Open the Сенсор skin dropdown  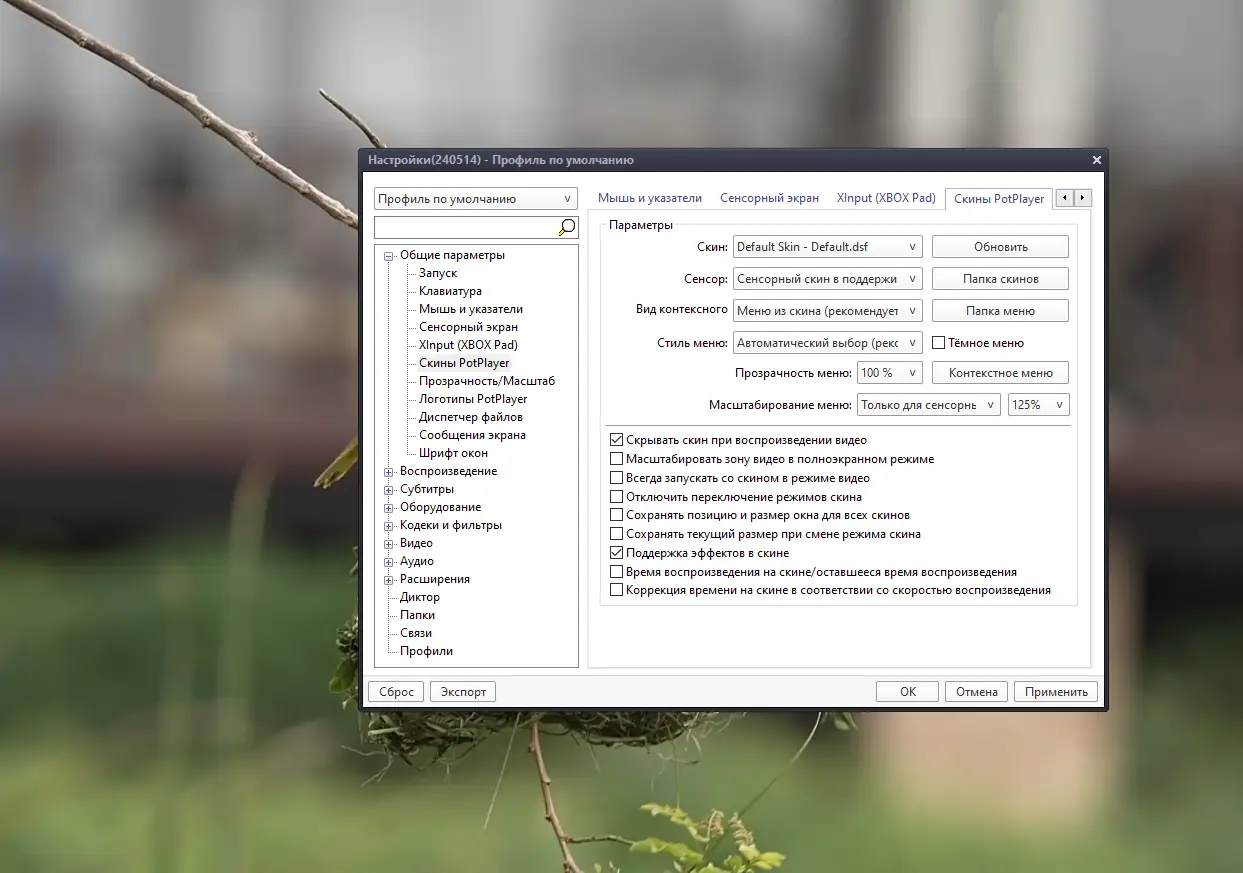pos(828,279)
